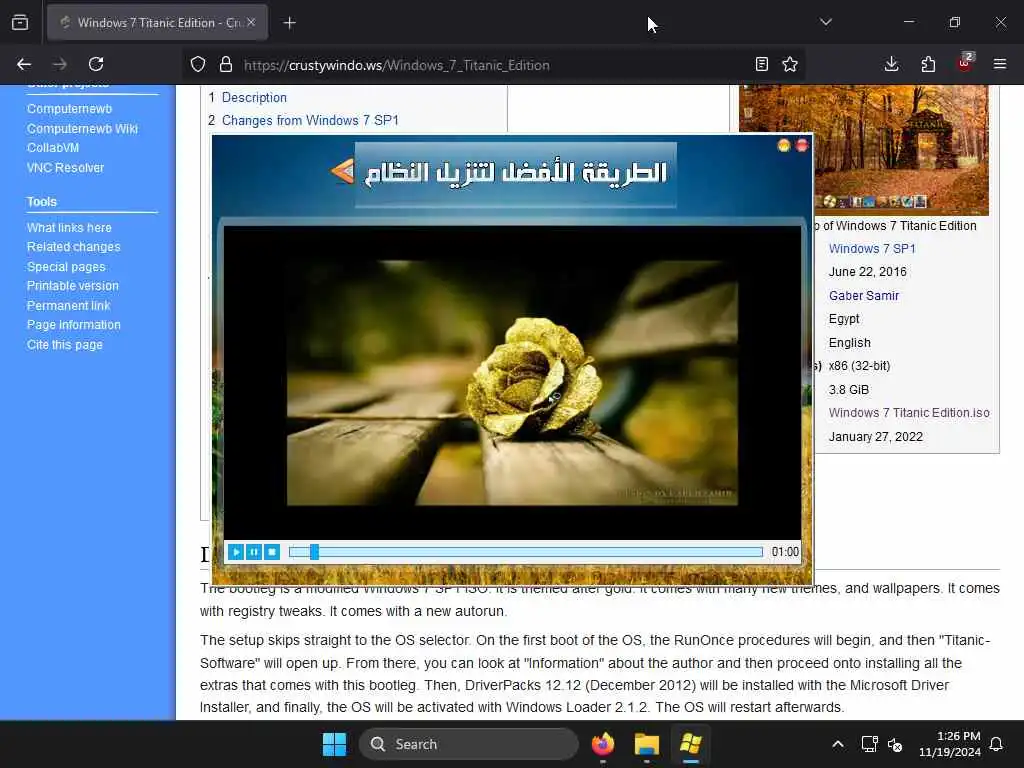1024x768 pixels.
Task: Click the yellow minimize button on popup
Action: [784, 146]
